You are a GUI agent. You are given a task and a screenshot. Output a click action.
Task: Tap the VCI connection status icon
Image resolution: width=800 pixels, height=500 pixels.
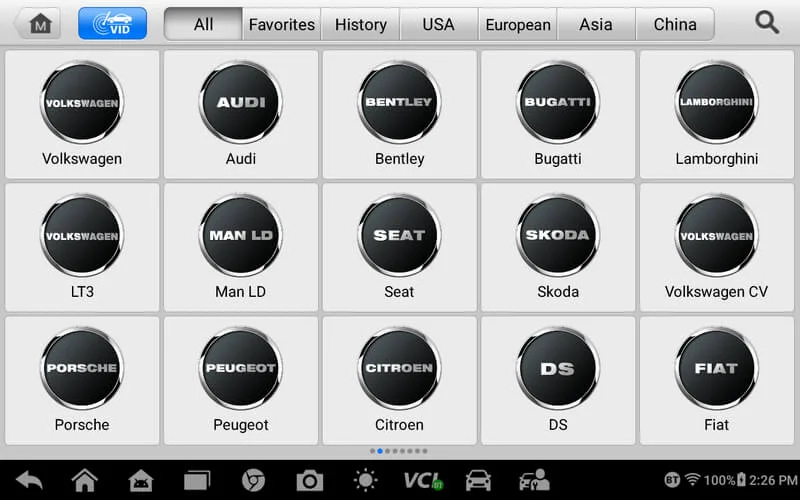click(423, 481)
